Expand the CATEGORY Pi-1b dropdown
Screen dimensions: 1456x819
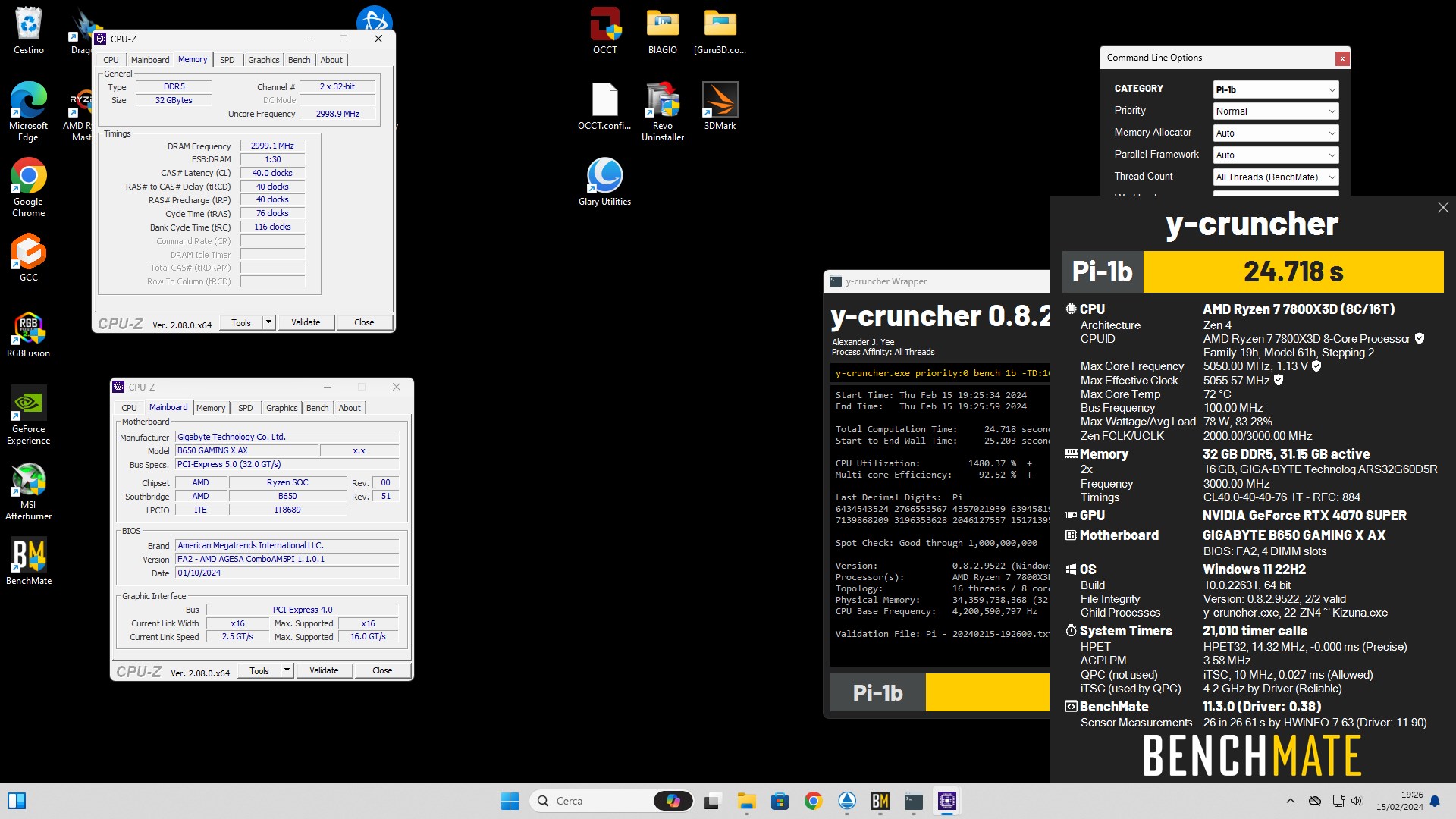pyautogui.click(x=1276, y=89)
